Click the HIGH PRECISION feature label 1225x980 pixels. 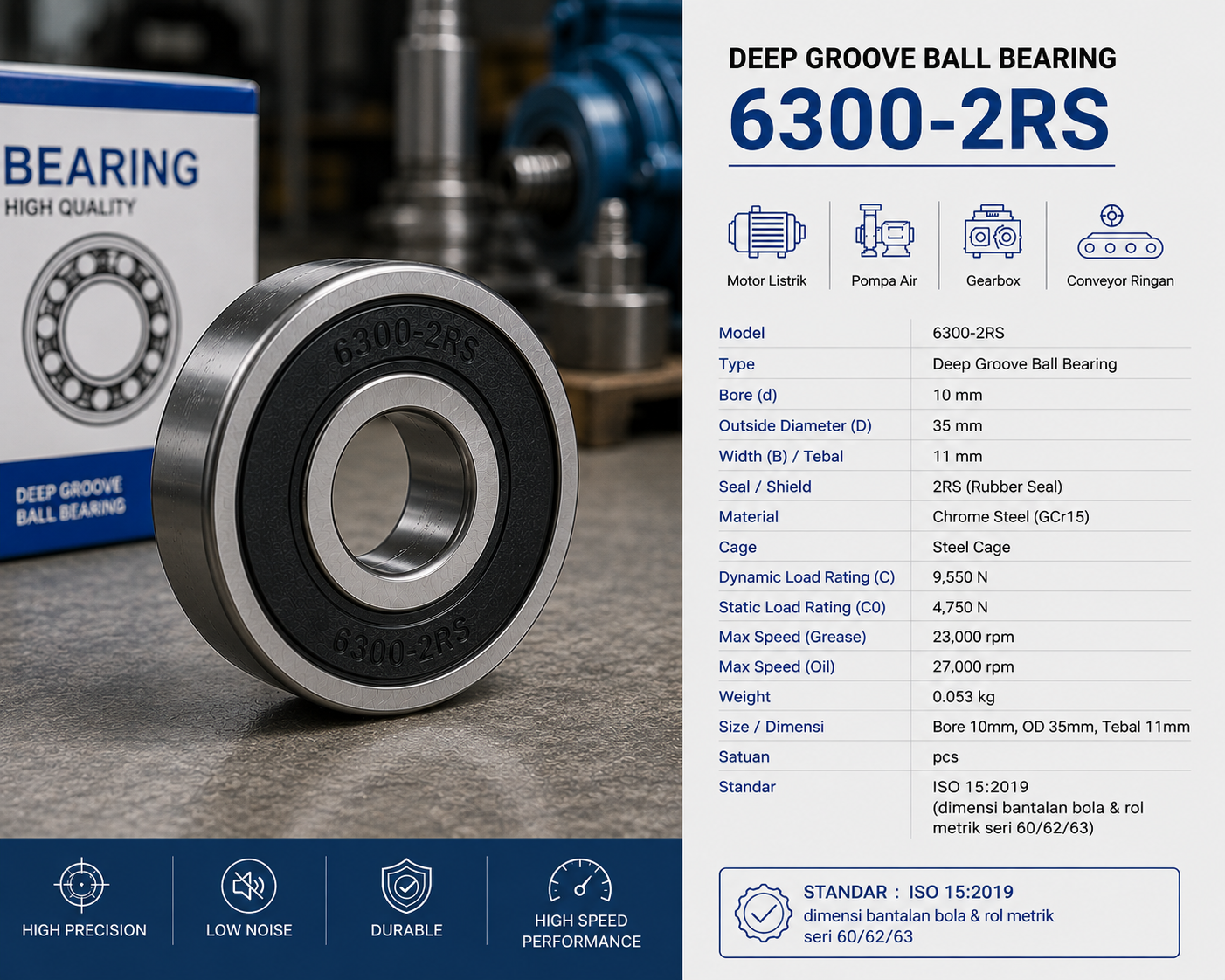[x=84, y=930]
